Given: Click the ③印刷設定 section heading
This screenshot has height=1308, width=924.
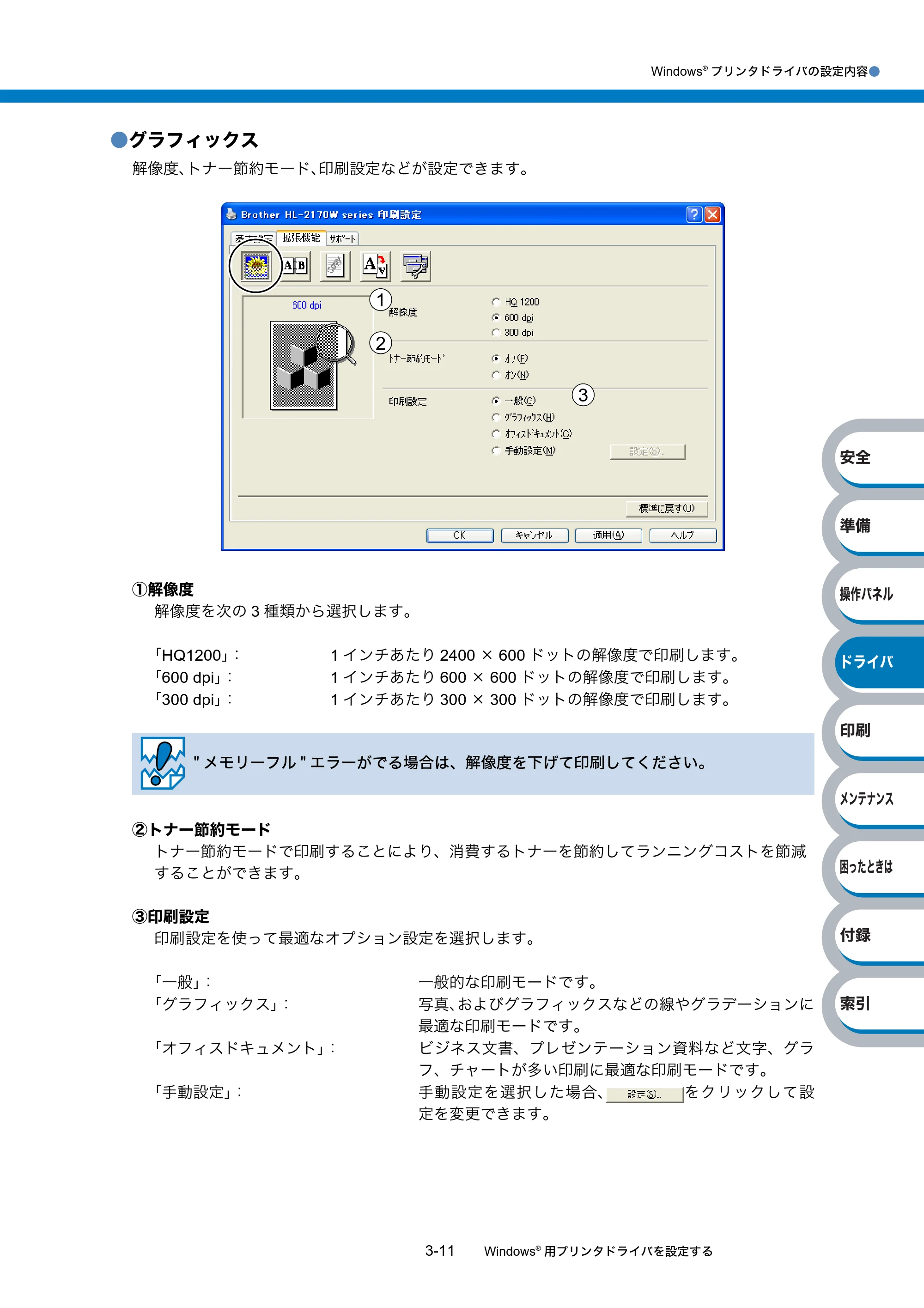Looking at the screenshot, I should 171,916.
